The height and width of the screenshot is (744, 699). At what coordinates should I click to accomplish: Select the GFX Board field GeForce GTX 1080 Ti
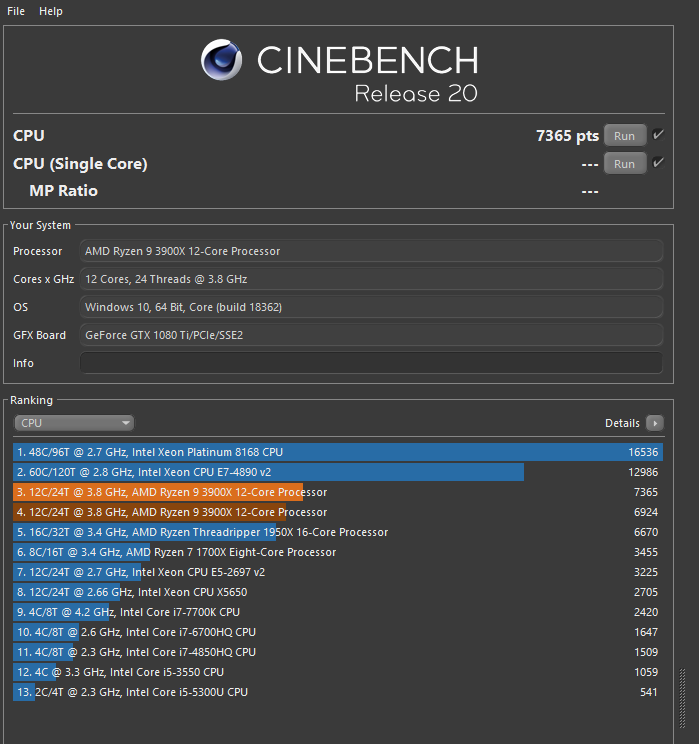click(371, 335)
